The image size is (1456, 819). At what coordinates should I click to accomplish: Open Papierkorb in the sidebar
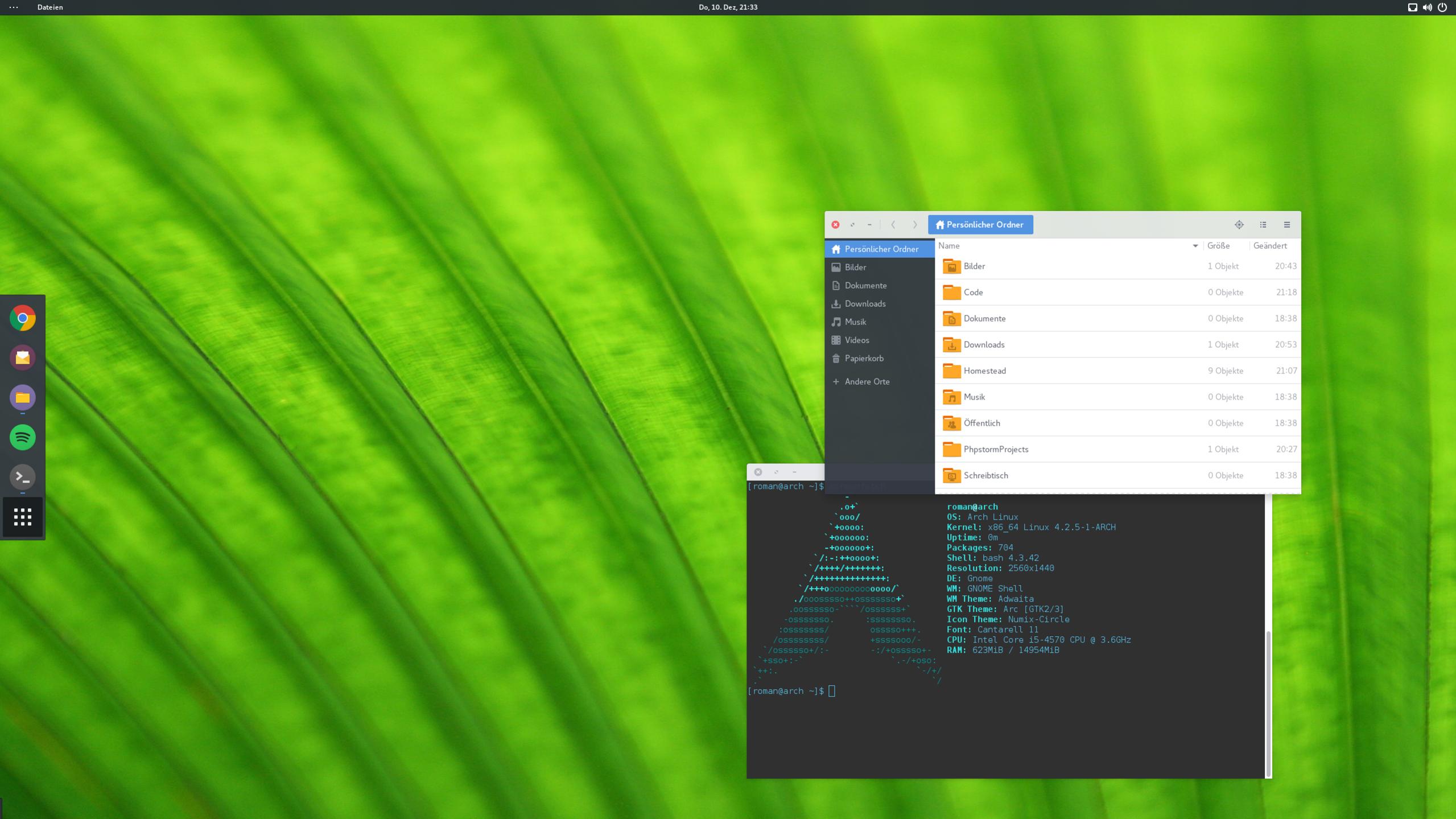pos(880,358)
